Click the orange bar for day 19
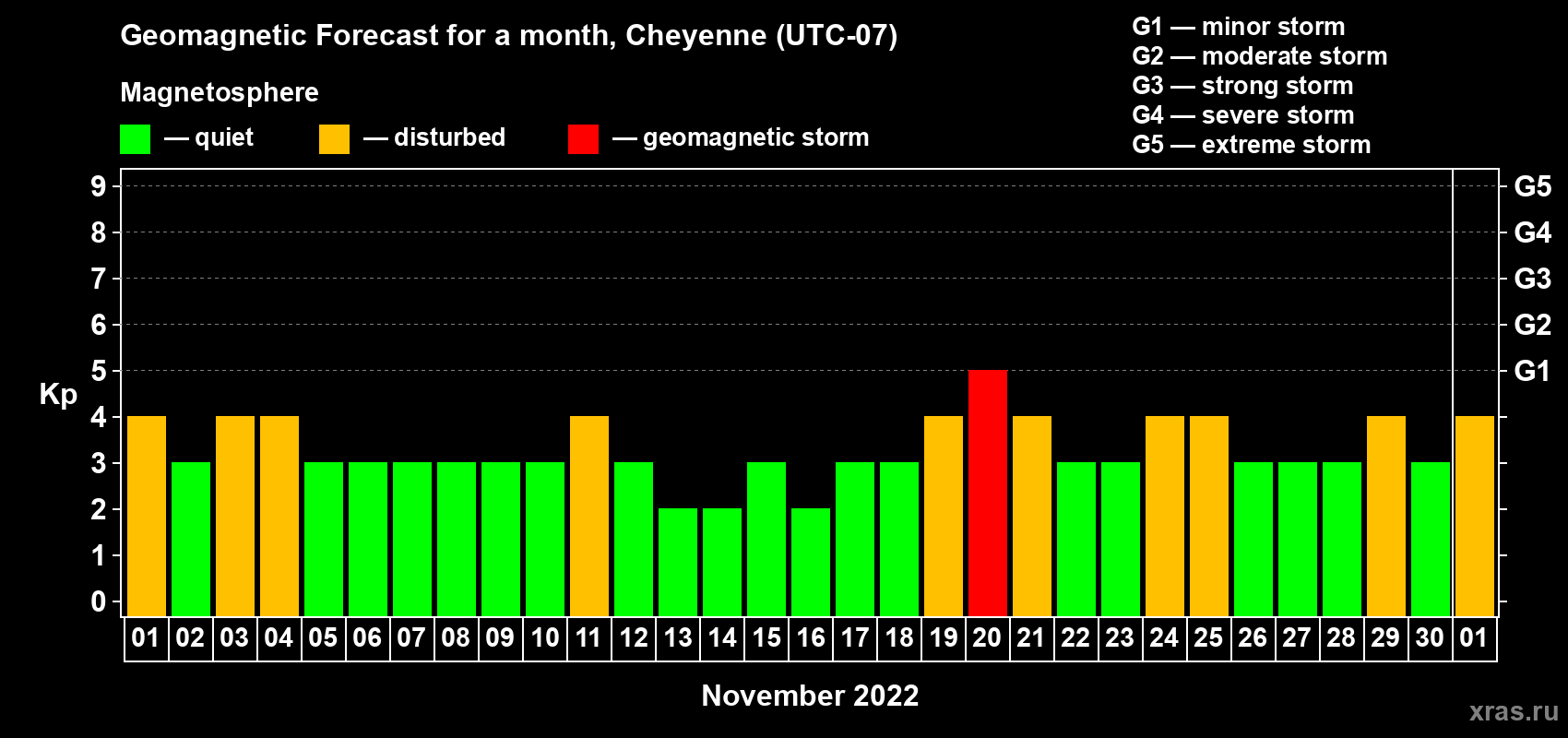The height and width of the screenshot is (738, 1568). [x=944, y=516]
